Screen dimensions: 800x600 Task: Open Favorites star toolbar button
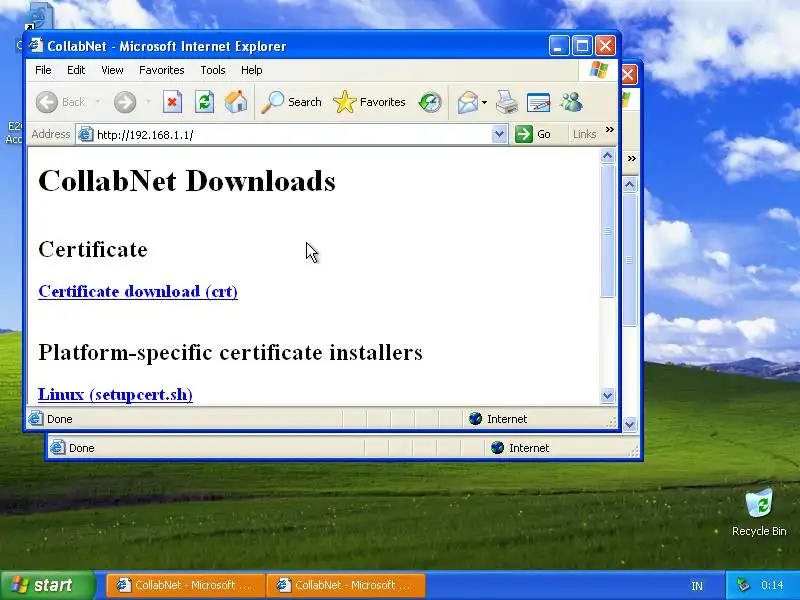tap(345, 102)
